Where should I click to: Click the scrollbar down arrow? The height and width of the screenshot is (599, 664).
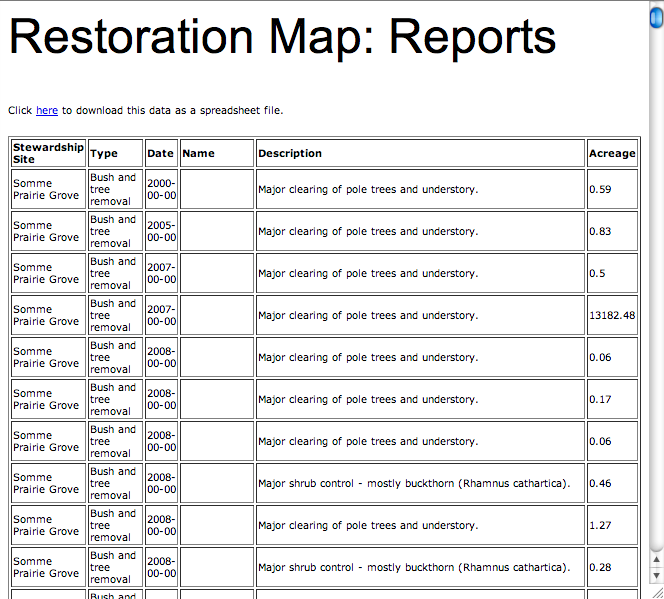pos(656,576)
